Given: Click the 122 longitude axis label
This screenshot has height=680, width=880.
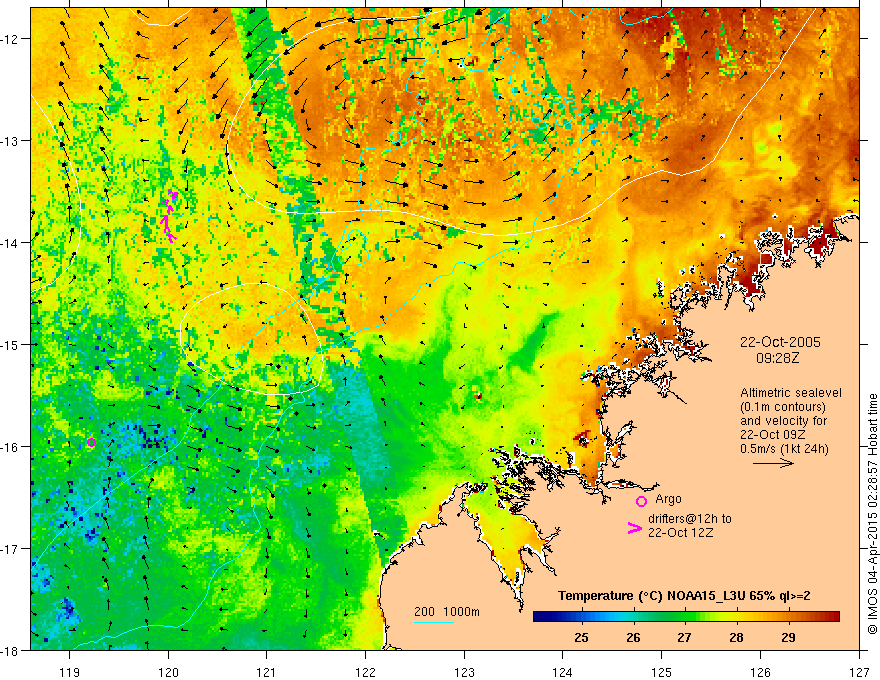Looking at the screenshot, I should 366,672.
